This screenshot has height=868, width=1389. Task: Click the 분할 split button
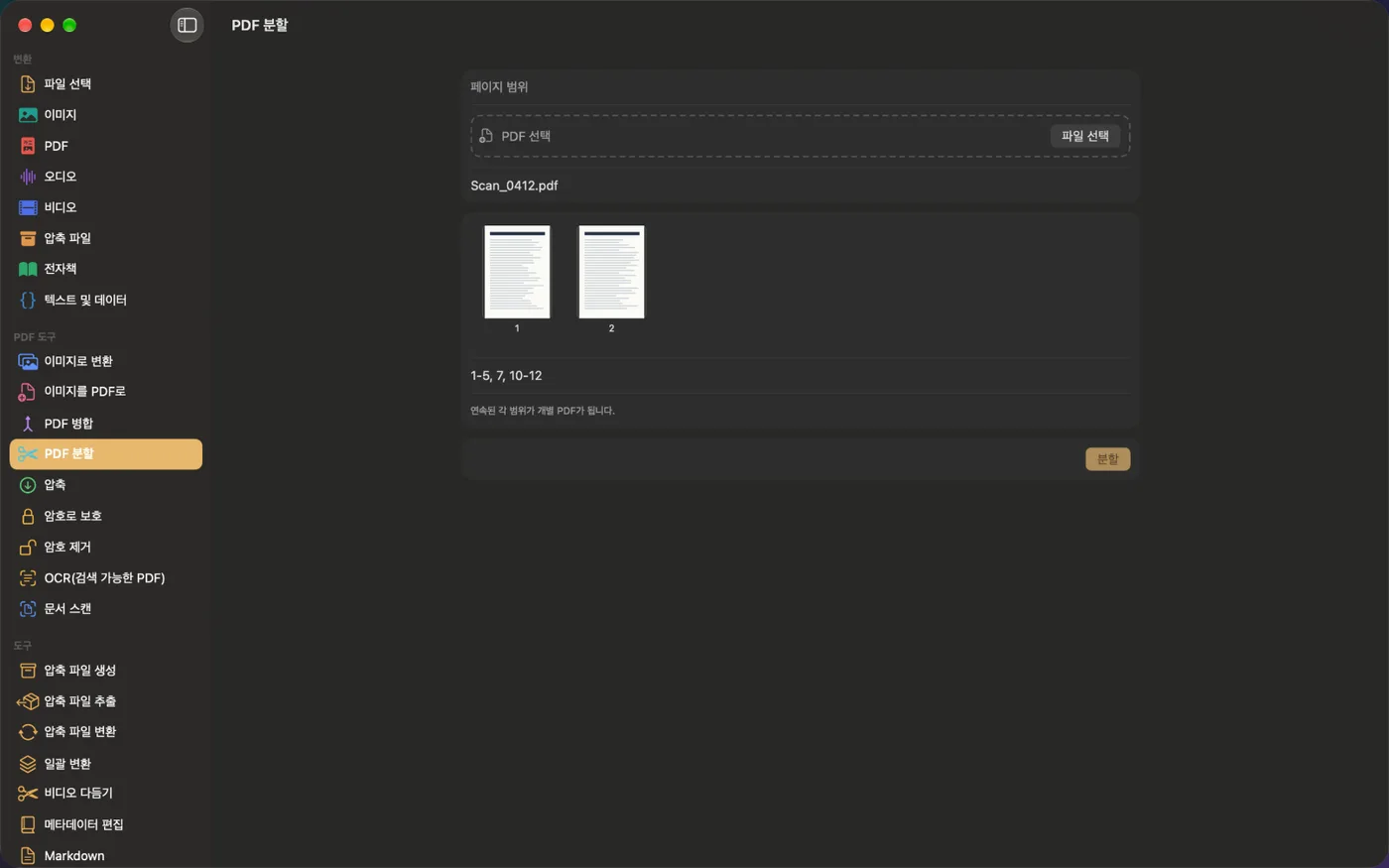(1107, 459)
